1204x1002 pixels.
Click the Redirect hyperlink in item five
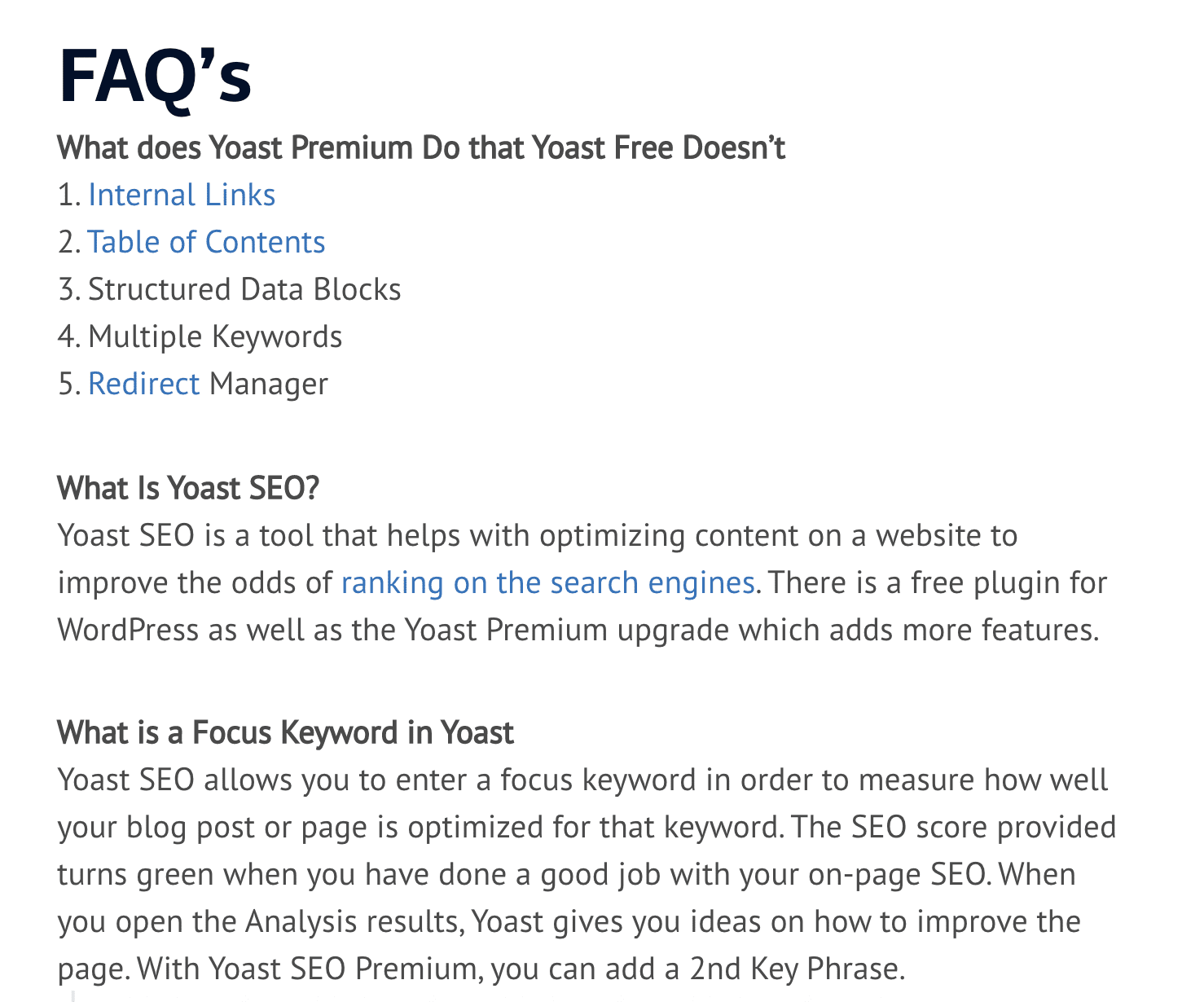tap(143, 385)
